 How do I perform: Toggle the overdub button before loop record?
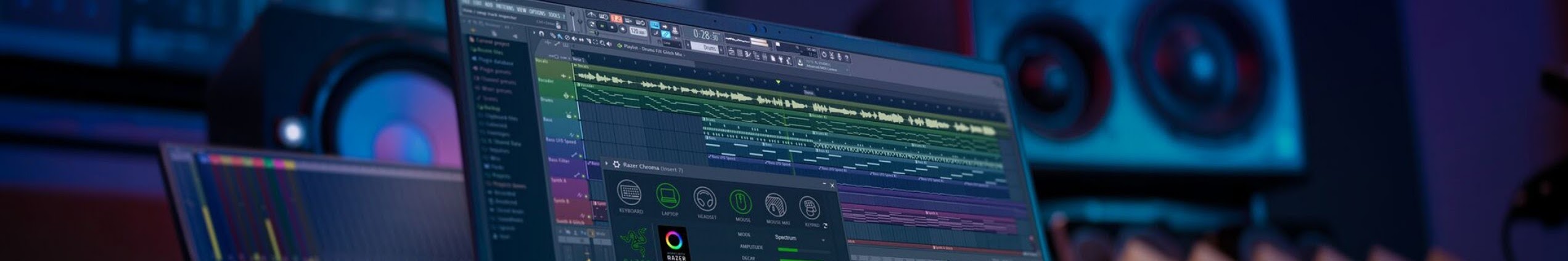point(628,21)
